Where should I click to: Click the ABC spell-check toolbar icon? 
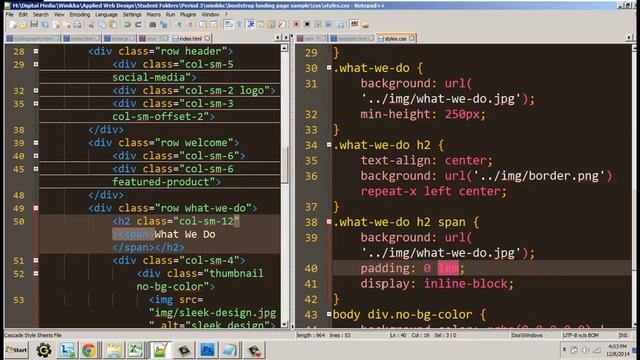354,24
